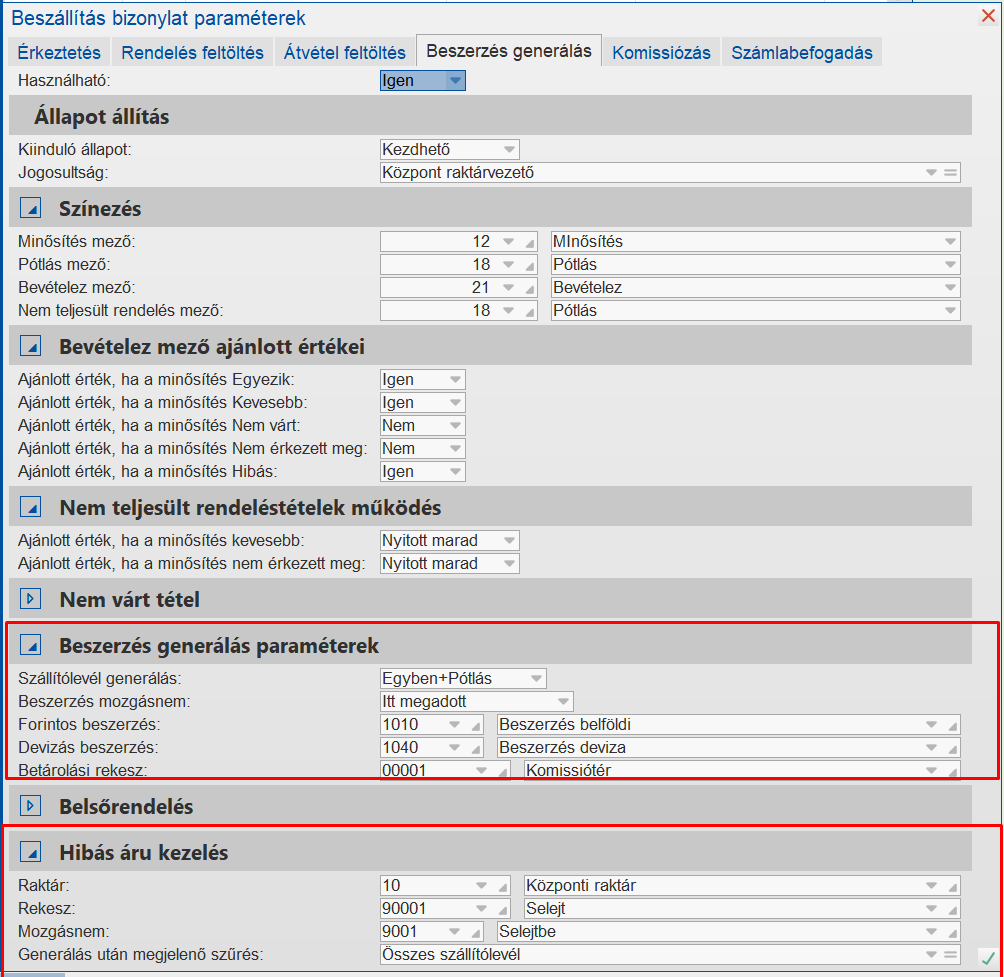Click corner triangle beside Pótlás mező 18
This screenshot has height=977, width=1004.
530,266
